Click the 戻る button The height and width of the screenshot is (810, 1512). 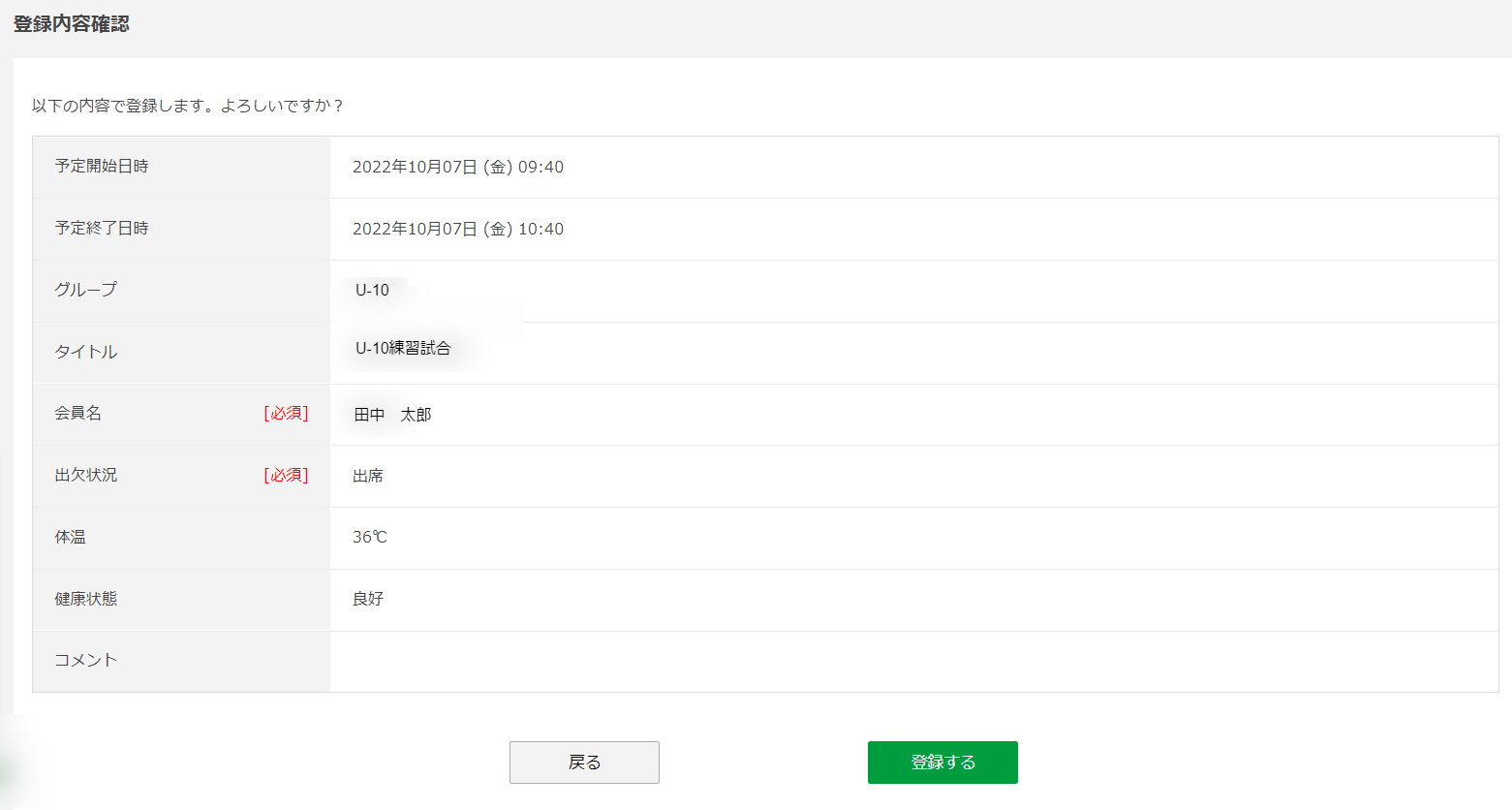click(584, 763)
